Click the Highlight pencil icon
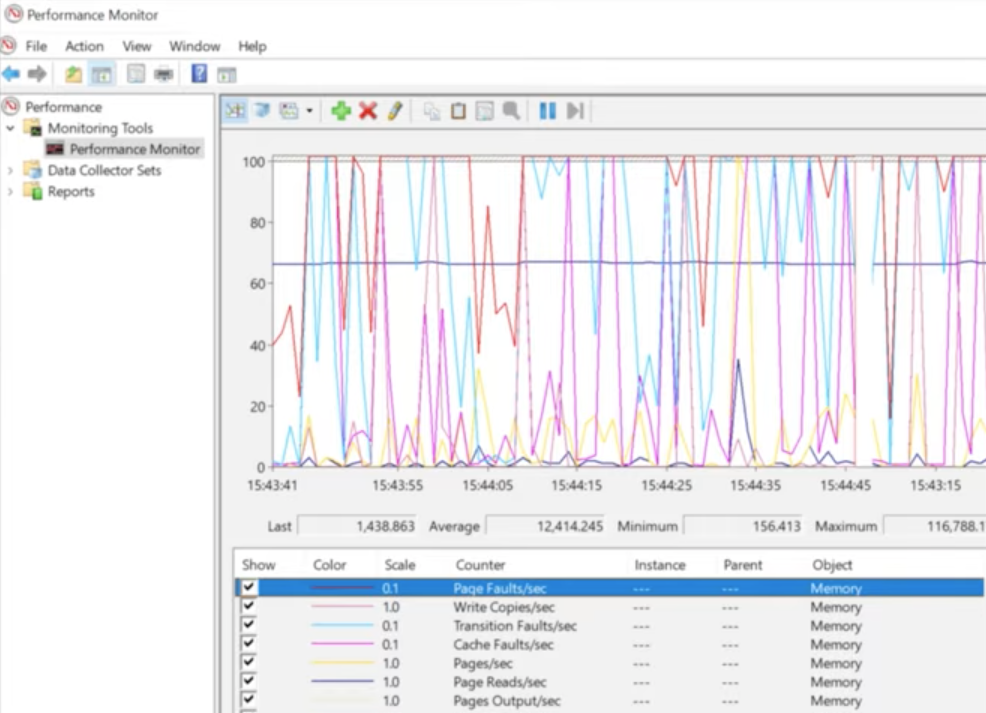This screenshot has height=713, width=986. coord(395,111)
